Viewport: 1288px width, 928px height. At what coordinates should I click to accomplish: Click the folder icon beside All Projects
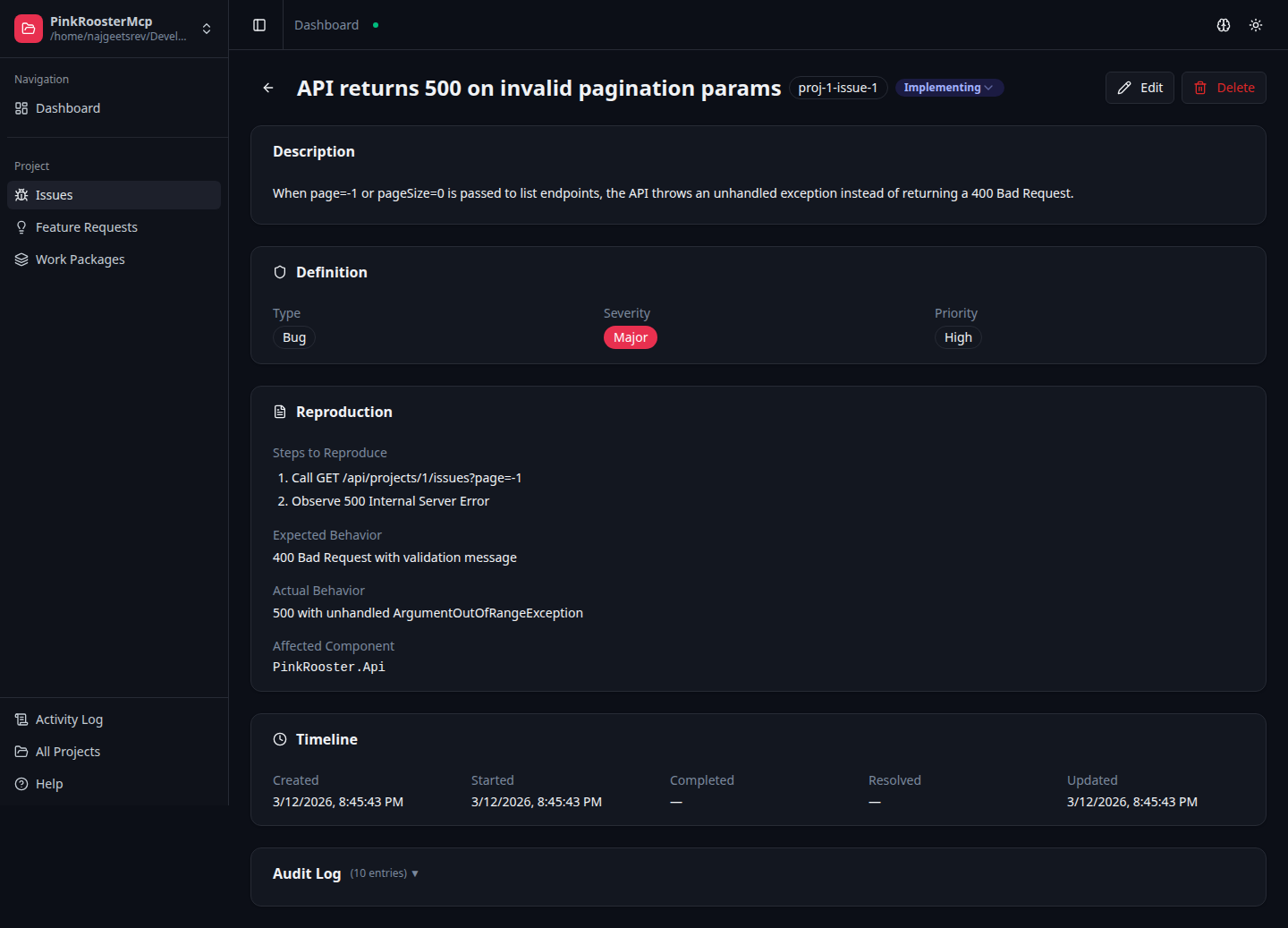click(21, 752)
